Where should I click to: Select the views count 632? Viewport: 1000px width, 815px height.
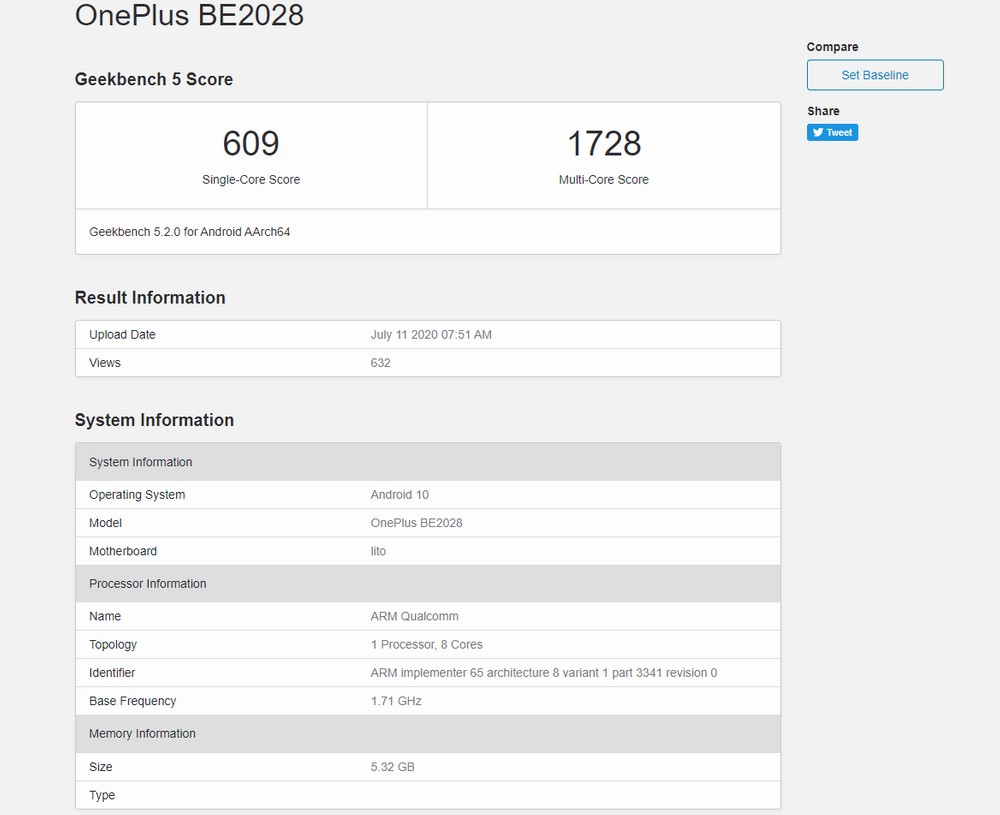point(380,363)
